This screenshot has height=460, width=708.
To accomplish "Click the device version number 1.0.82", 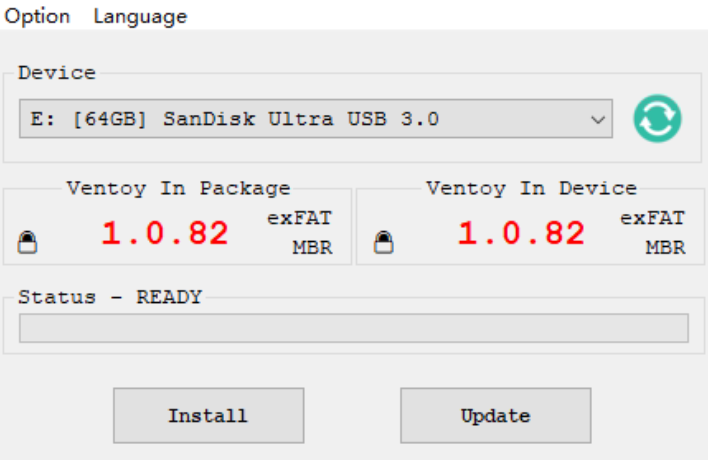I will 521,233.
